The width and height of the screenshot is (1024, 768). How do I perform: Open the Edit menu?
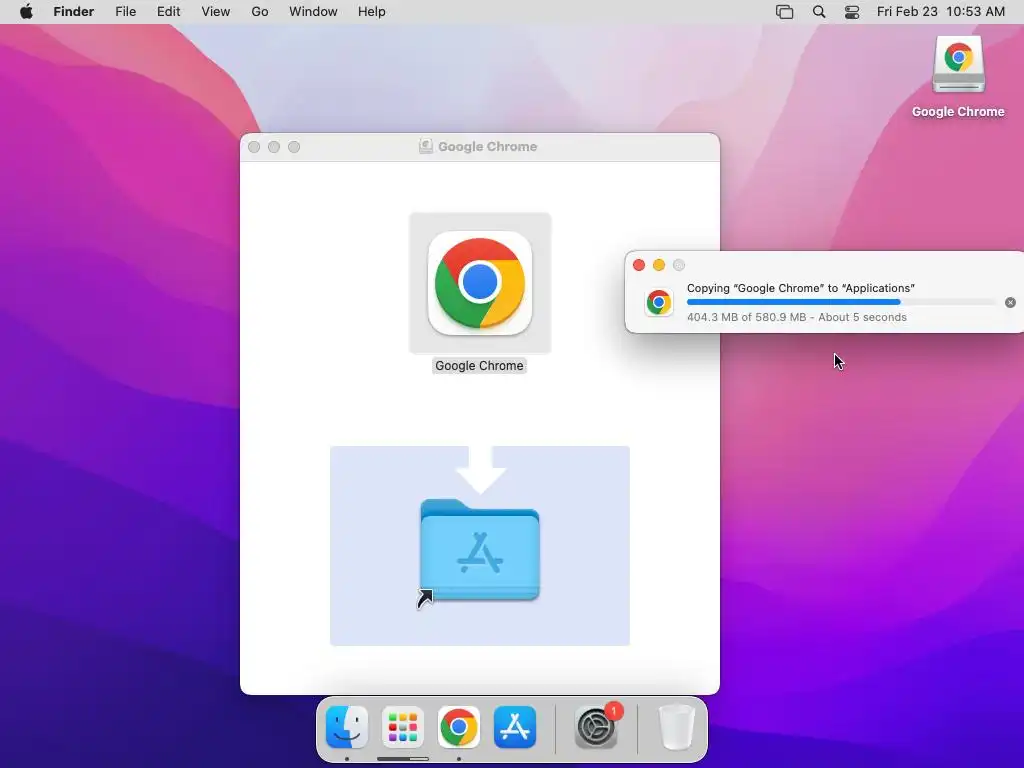pos(168,12)
